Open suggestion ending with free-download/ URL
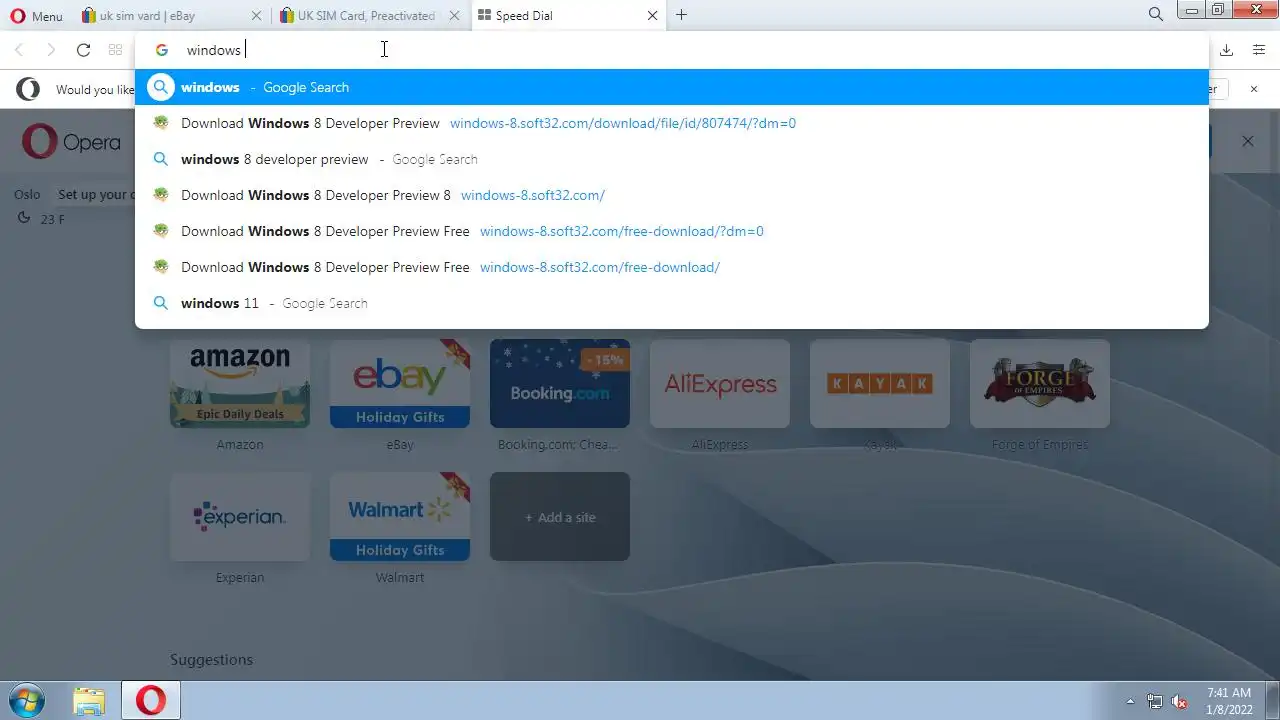This screenshot has height=720, width=1280. pyautogui.click(x=672, y=267)
